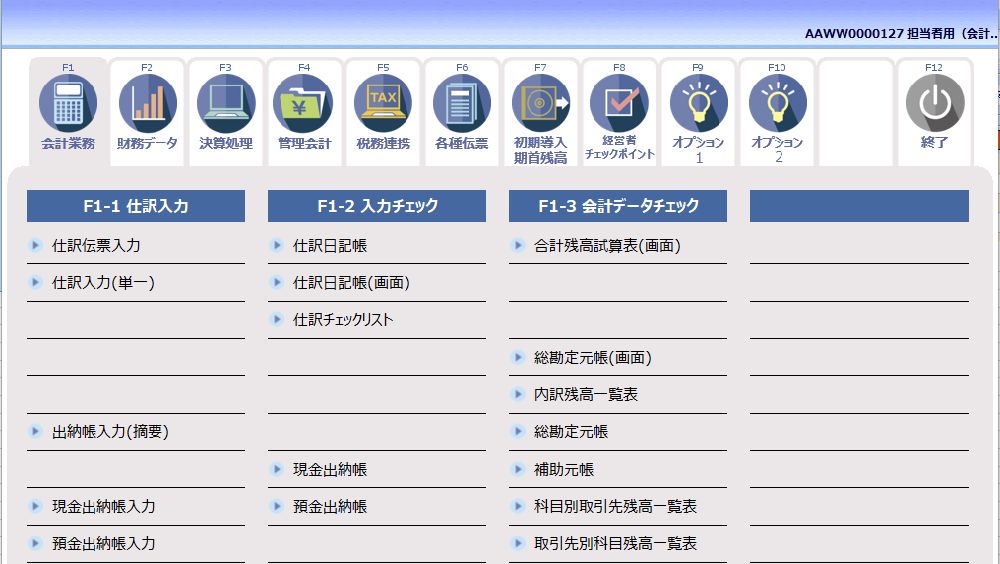1000x564 pixels.
Task: Open 科目別取引先残高一覧表 link
Action: [x=615, y=507]
